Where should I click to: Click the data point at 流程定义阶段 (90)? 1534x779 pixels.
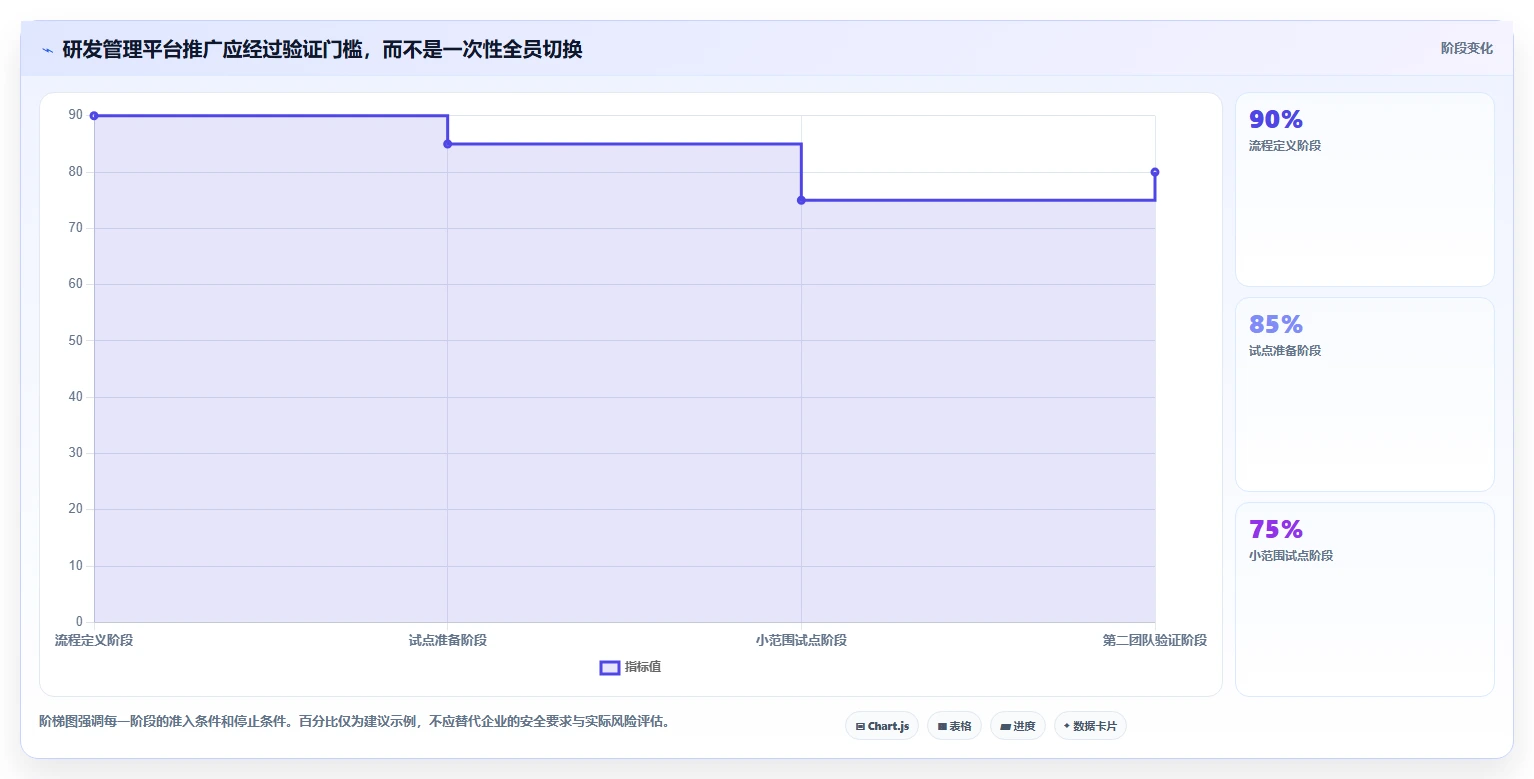(94, 116)
